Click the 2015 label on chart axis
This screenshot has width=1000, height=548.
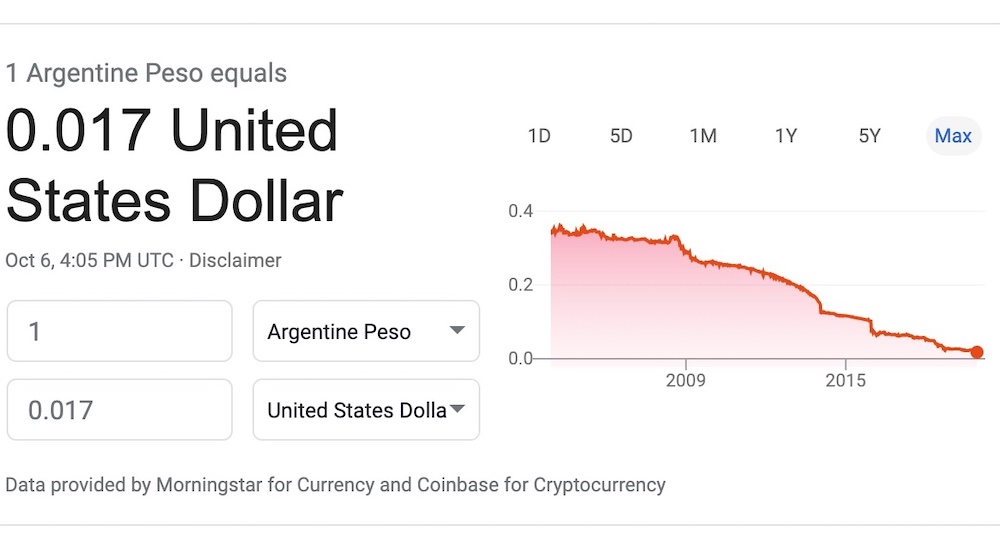[x=846, y=380]
